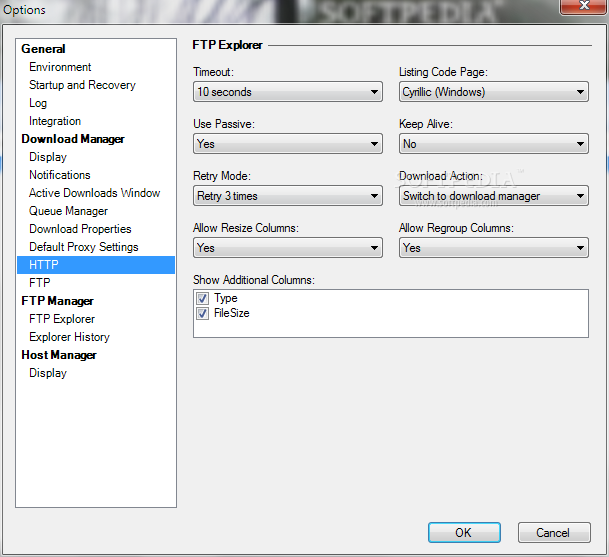
Task: Select the Host Manager heading
Action: click(x=59, y=355)
